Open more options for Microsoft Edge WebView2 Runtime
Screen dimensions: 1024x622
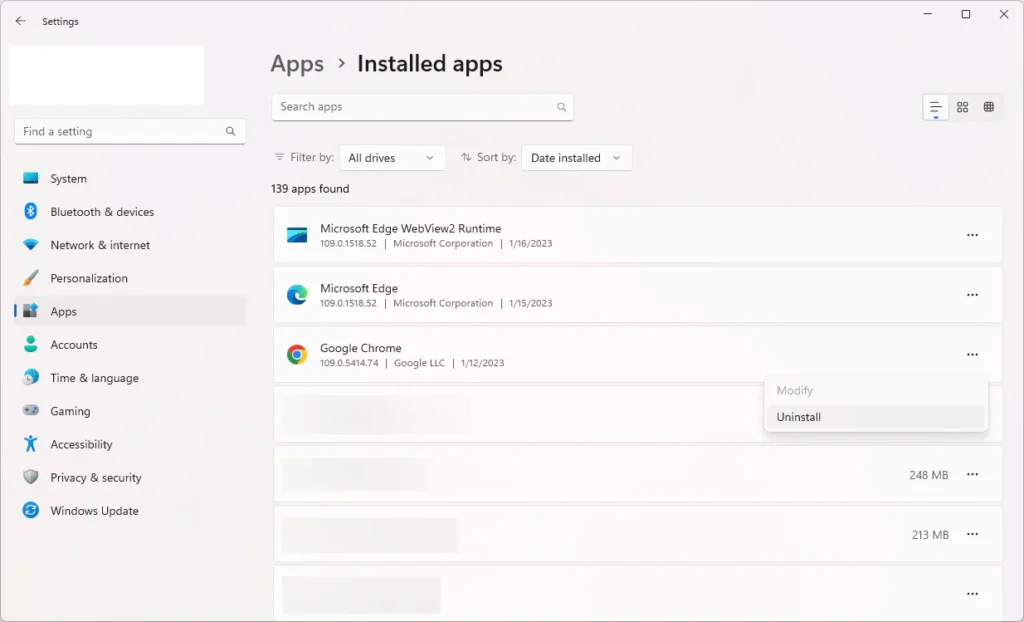coord(971,235)
